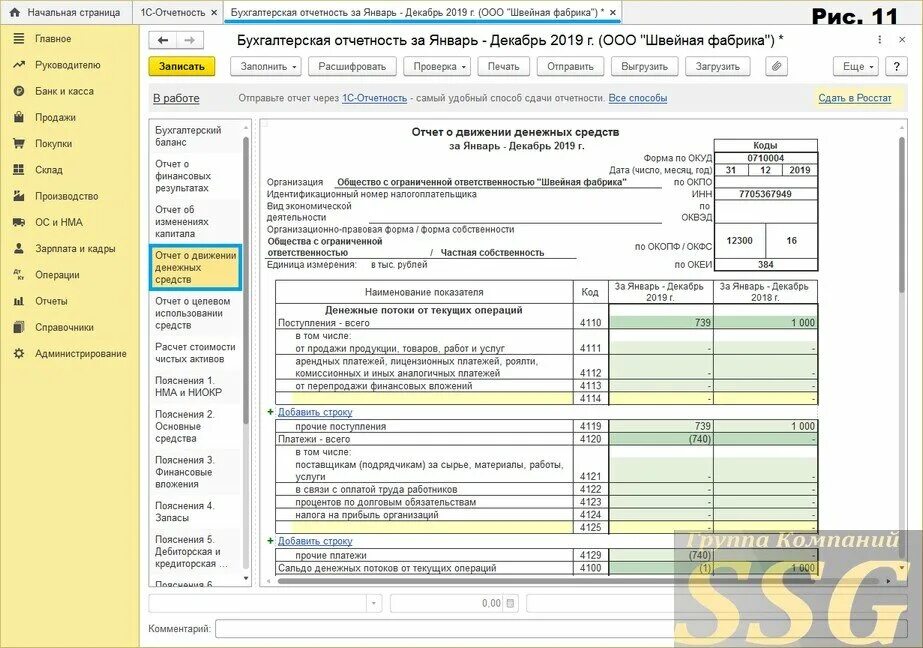Click Сдать в Росстат link

point(855,98)
